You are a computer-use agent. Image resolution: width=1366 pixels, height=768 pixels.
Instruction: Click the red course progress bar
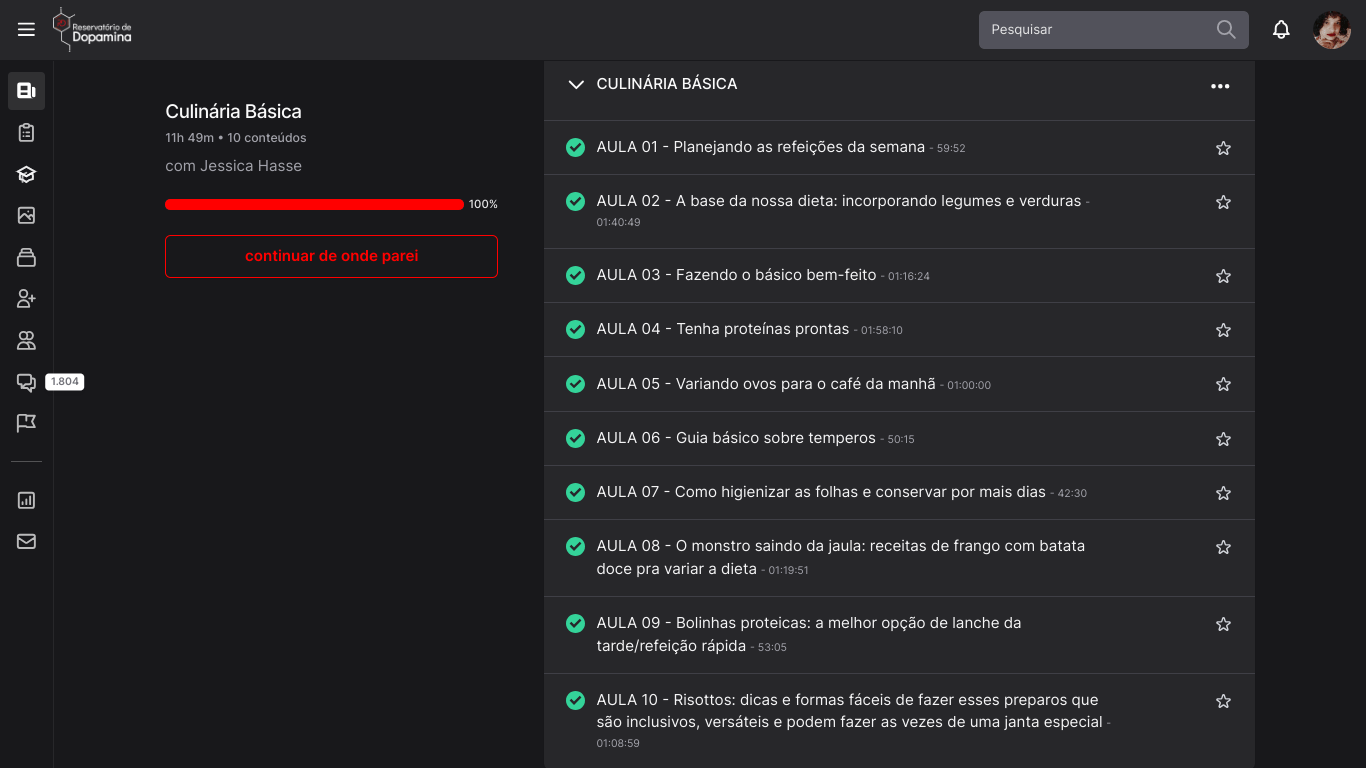pyautogui.click(x=314, y=204)
